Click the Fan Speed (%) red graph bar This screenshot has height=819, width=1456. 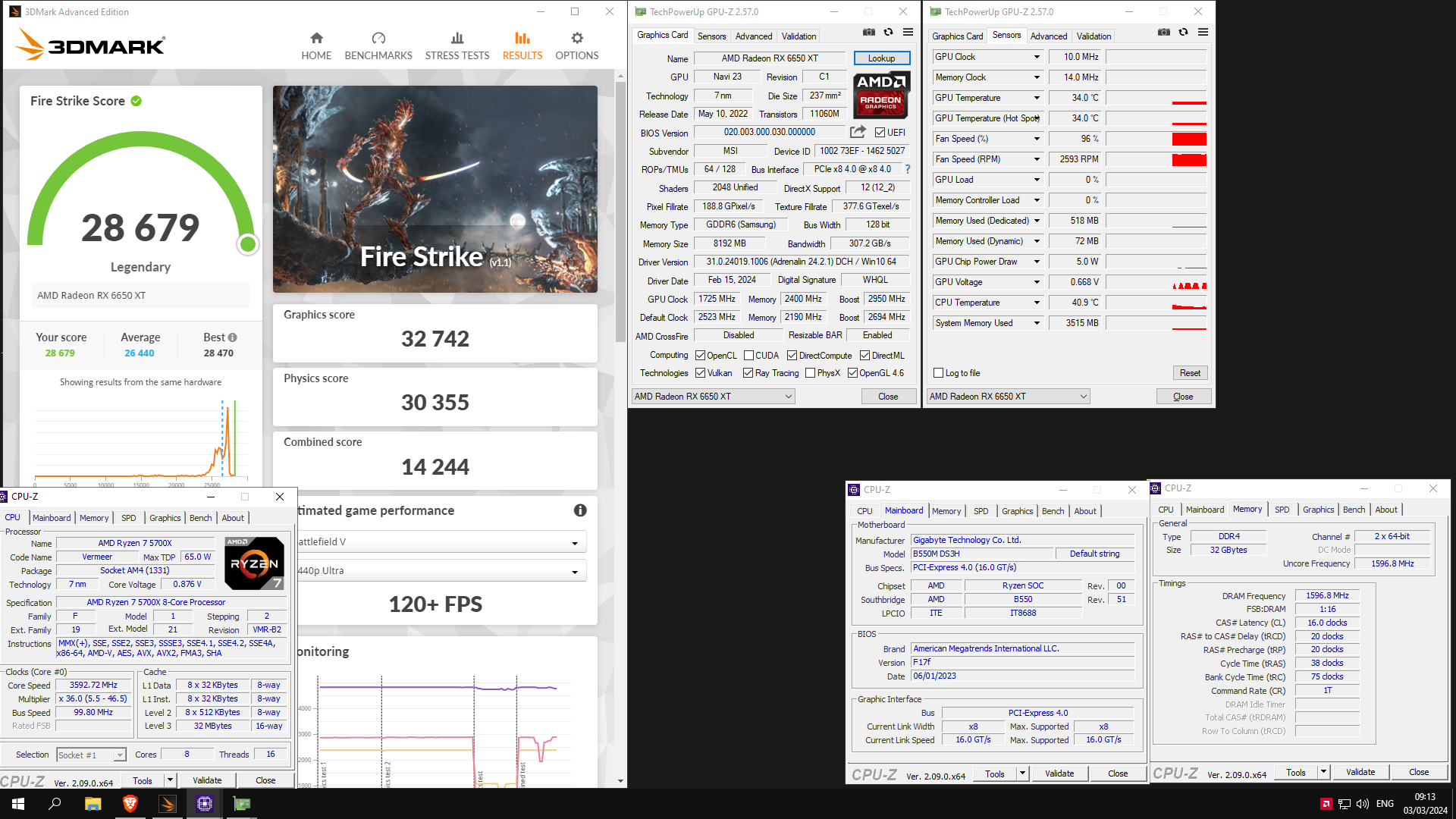[x=1188, y=139]
